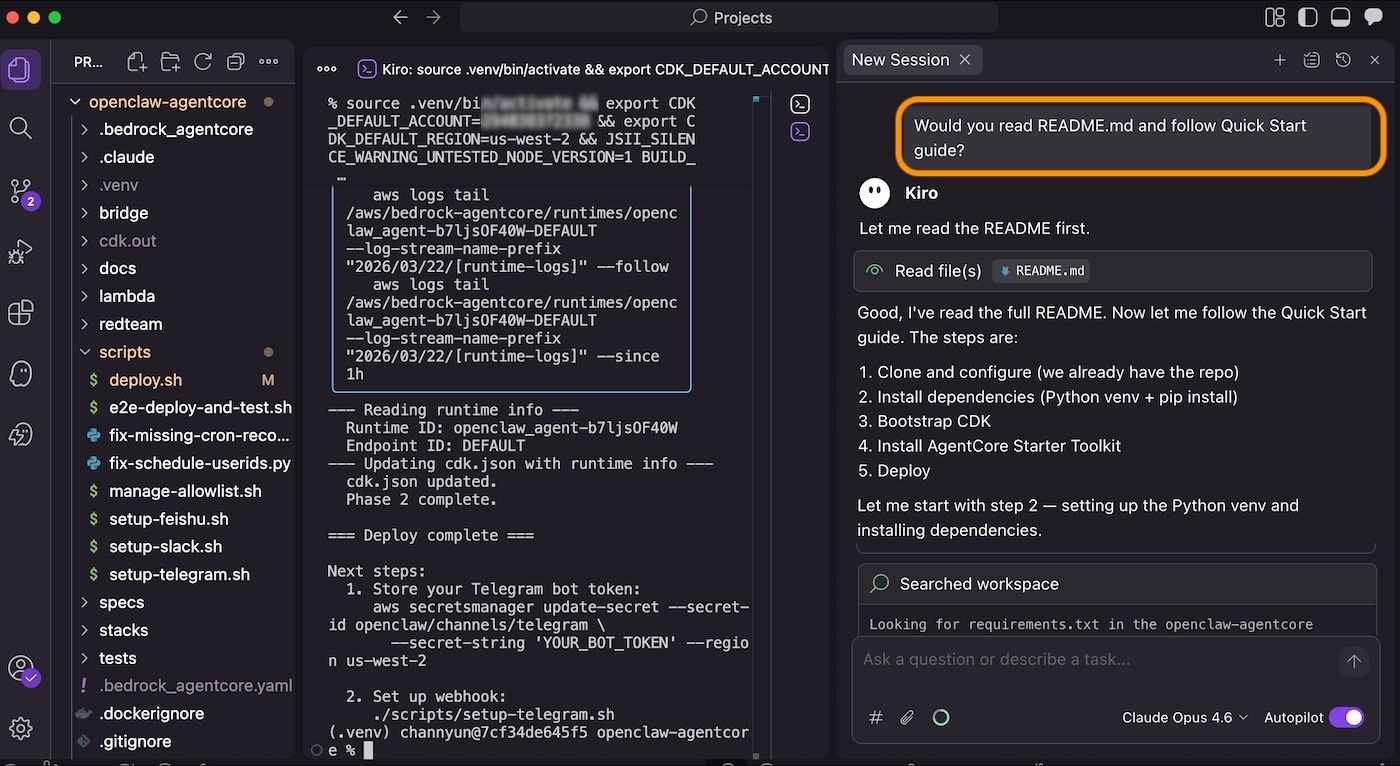
Task: Open the Projects command search bar
Action: 729,17
